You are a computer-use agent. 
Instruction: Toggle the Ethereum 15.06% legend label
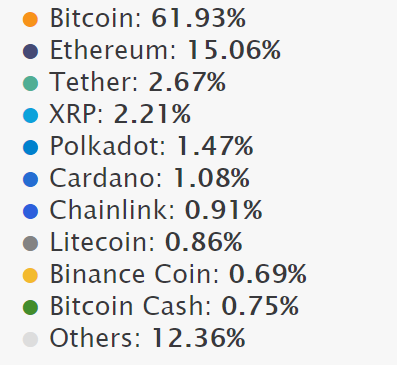(165, 50)
